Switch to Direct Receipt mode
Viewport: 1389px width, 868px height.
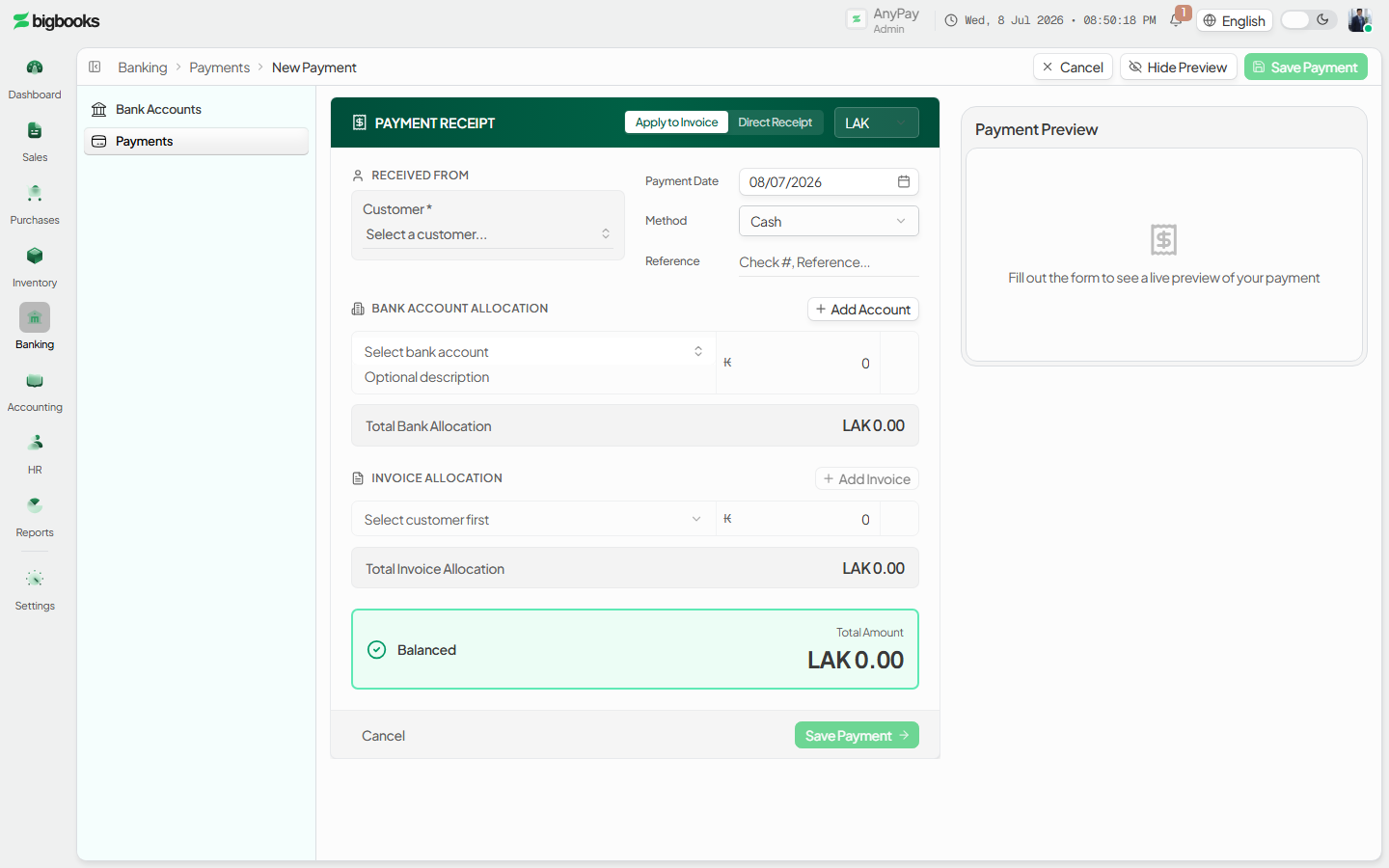pos(775,122)
